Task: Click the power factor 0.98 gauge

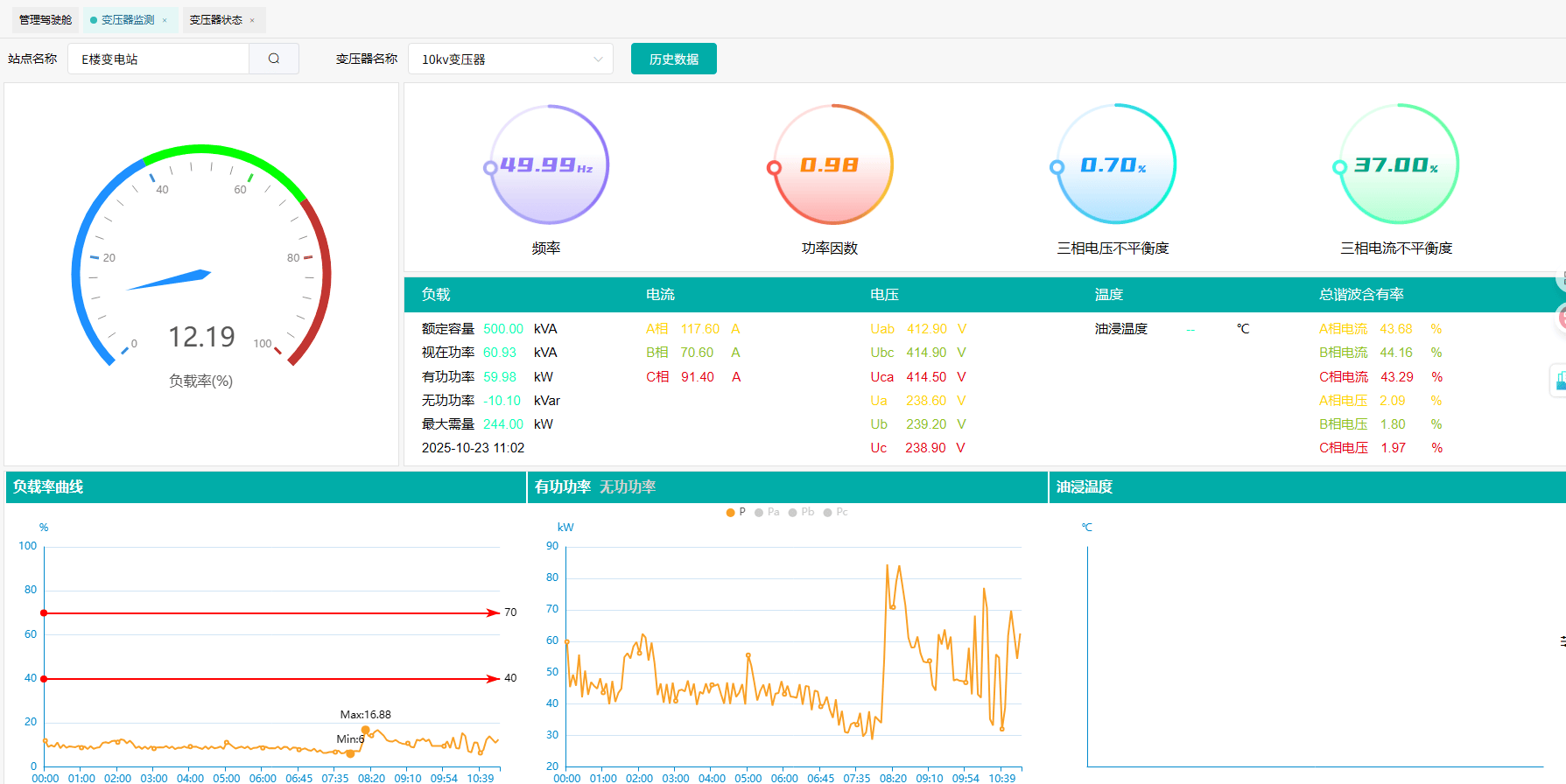Action: click(831, 164)
